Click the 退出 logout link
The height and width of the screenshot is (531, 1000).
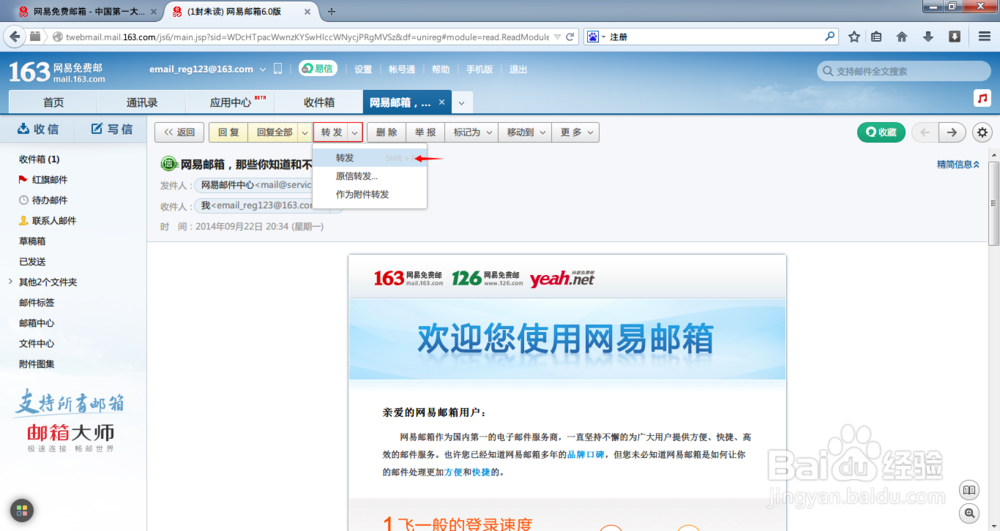518,69
